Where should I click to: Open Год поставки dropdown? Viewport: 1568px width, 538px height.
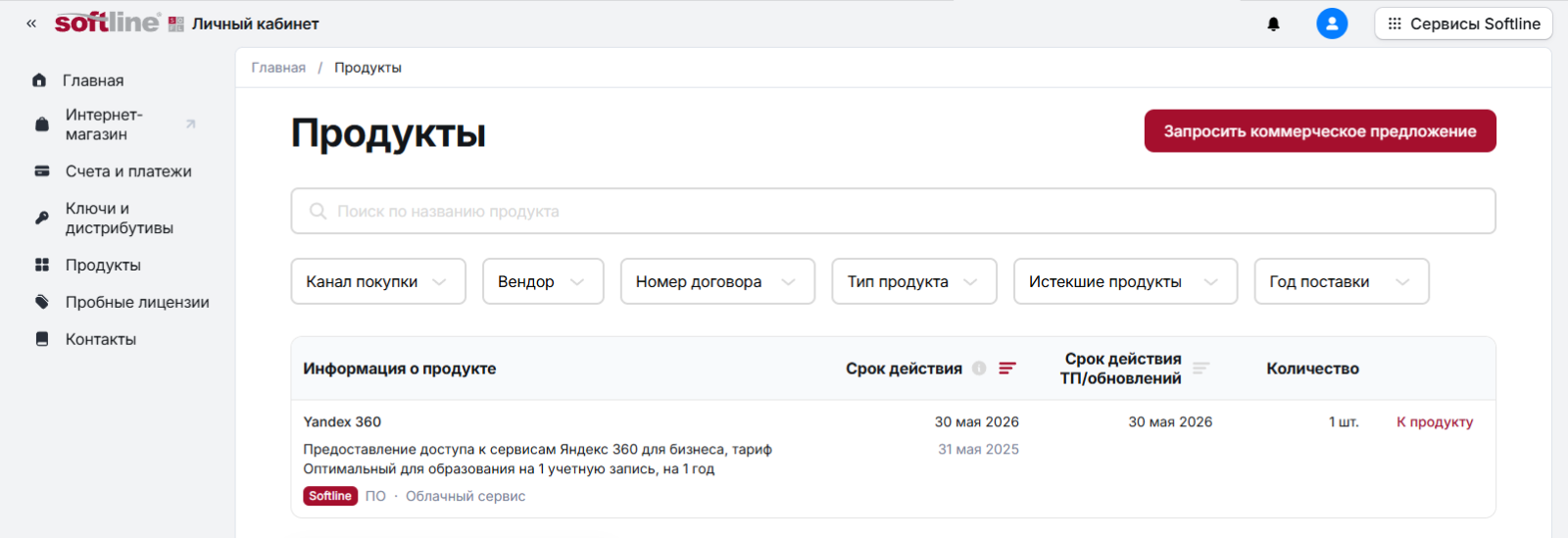(1341, 282)
